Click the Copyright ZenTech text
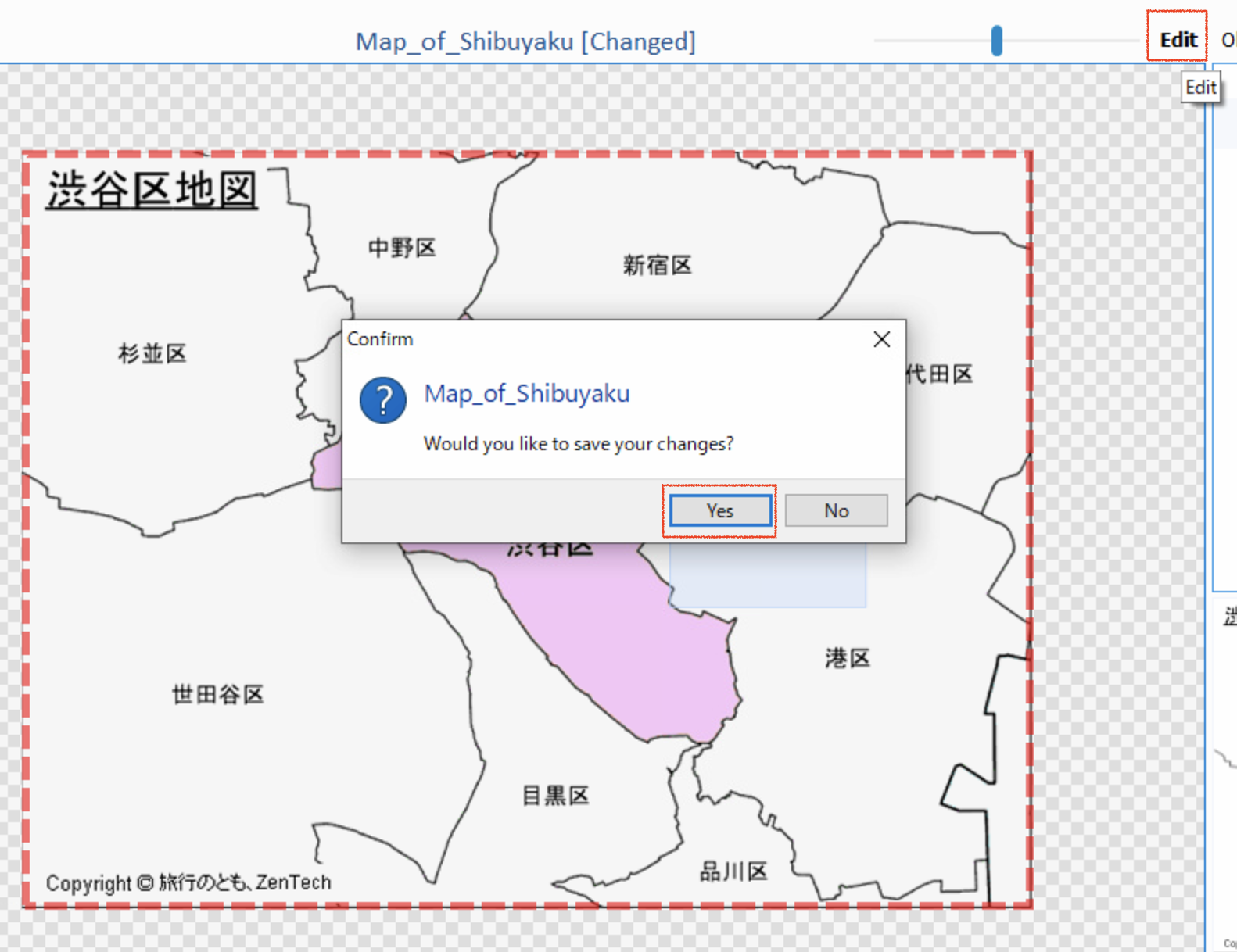The height and width of the screenshot is (952, 1237). pyautogui.click(x=188, y=882)
